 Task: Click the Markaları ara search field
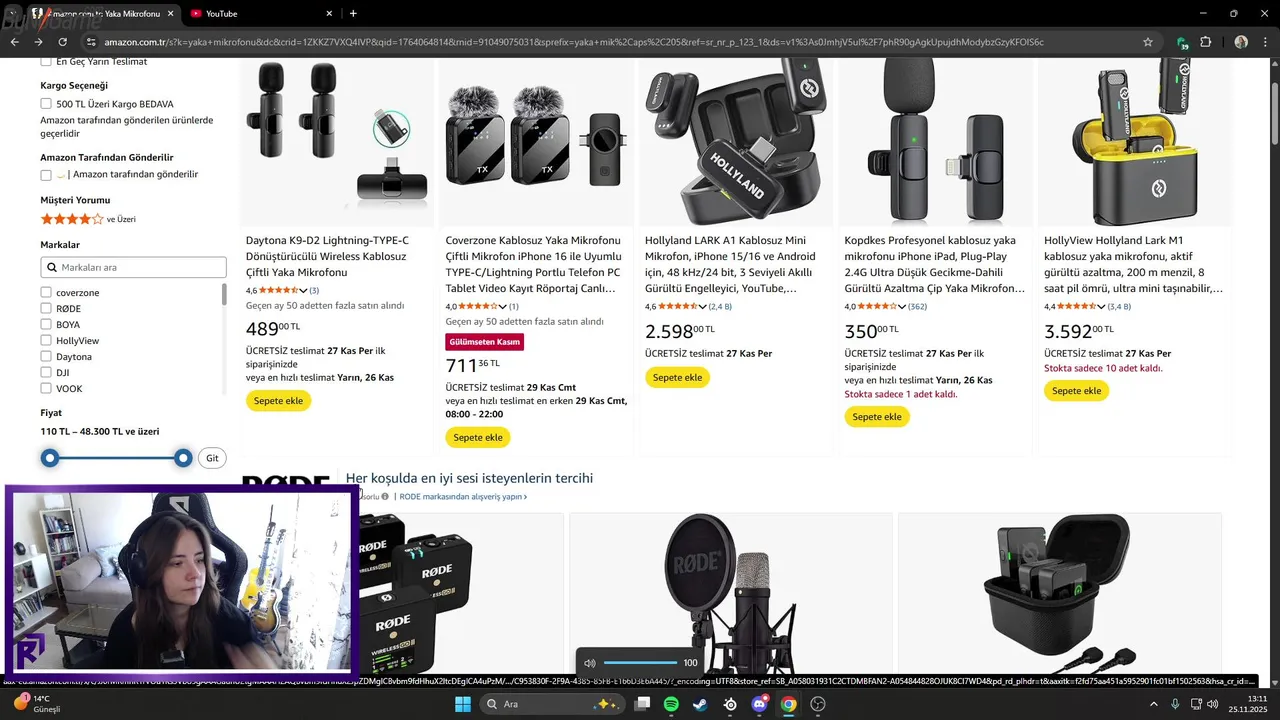coord(133,267)
